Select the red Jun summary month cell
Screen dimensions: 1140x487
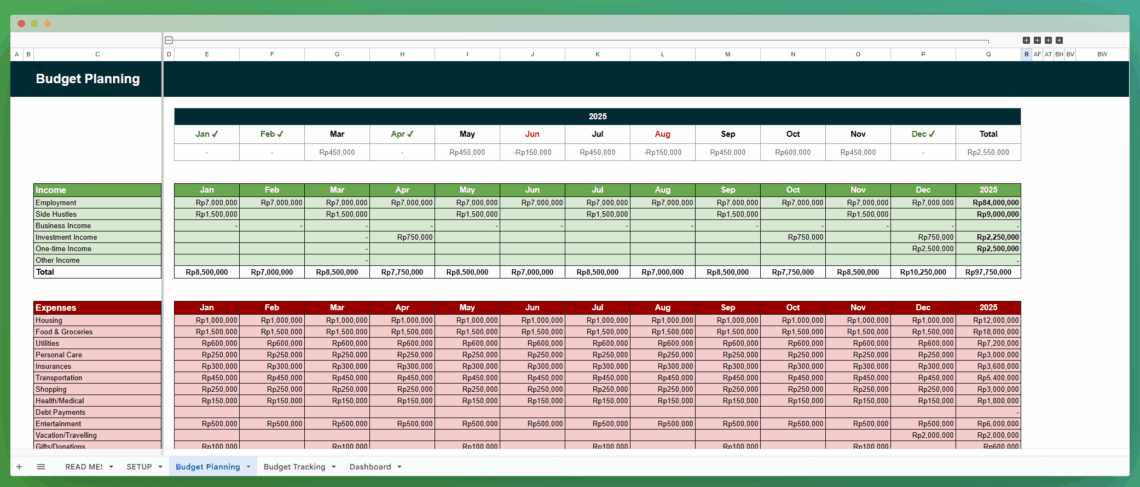coord(532,134)
